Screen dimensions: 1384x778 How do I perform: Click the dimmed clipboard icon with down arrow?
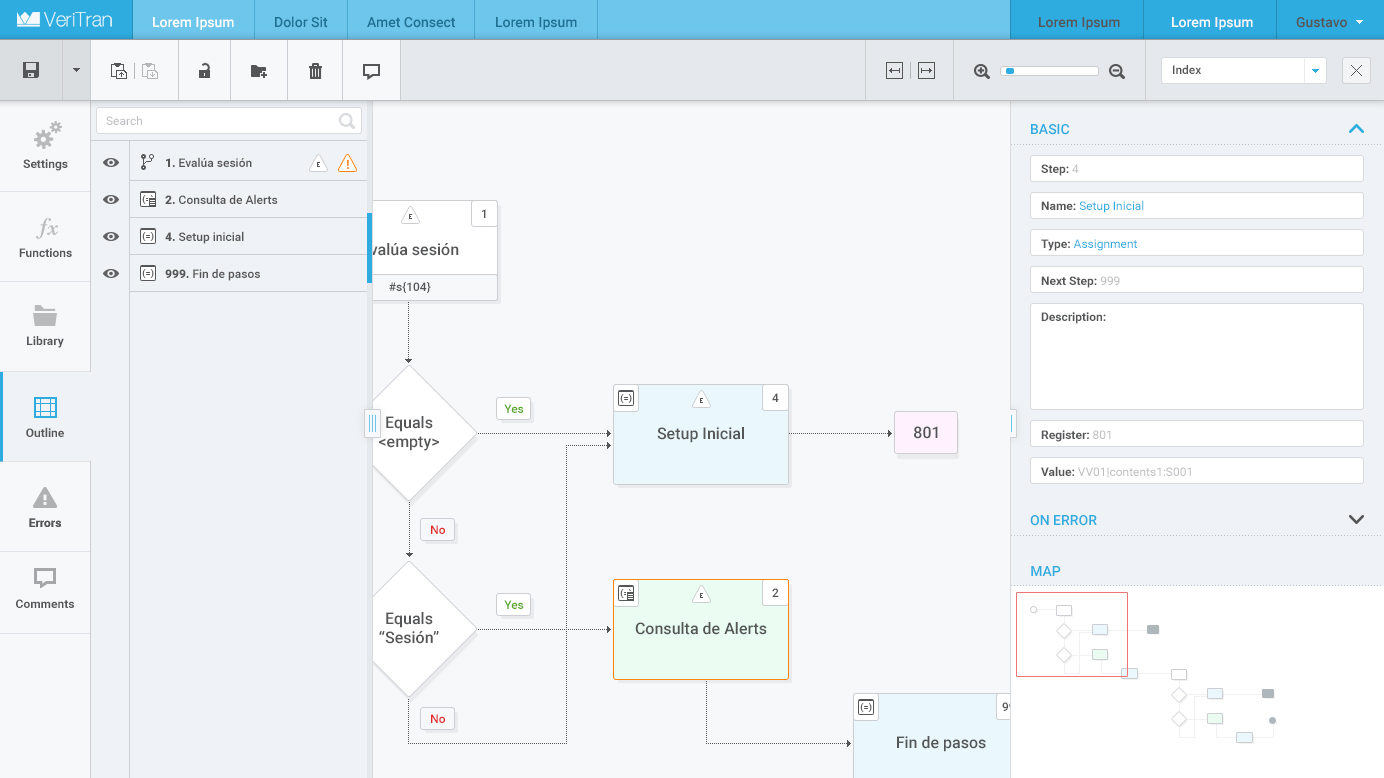(x=150, y=71)
